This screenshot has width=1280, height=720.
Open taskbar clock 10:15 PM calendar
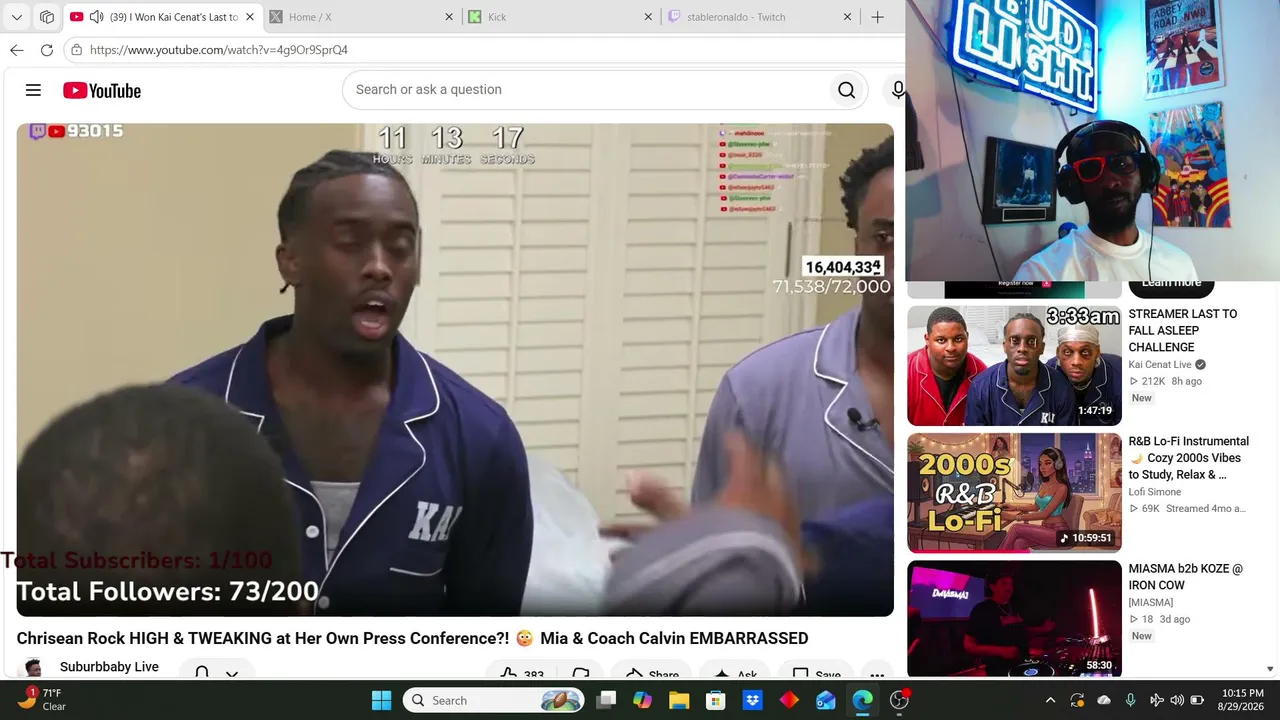click(x=1242, y=700)
